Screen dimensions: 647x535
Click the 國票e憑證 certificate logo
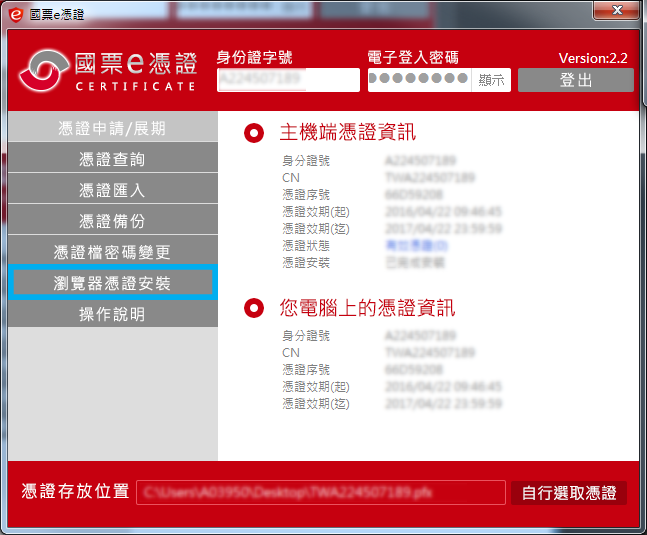(107, 71)
